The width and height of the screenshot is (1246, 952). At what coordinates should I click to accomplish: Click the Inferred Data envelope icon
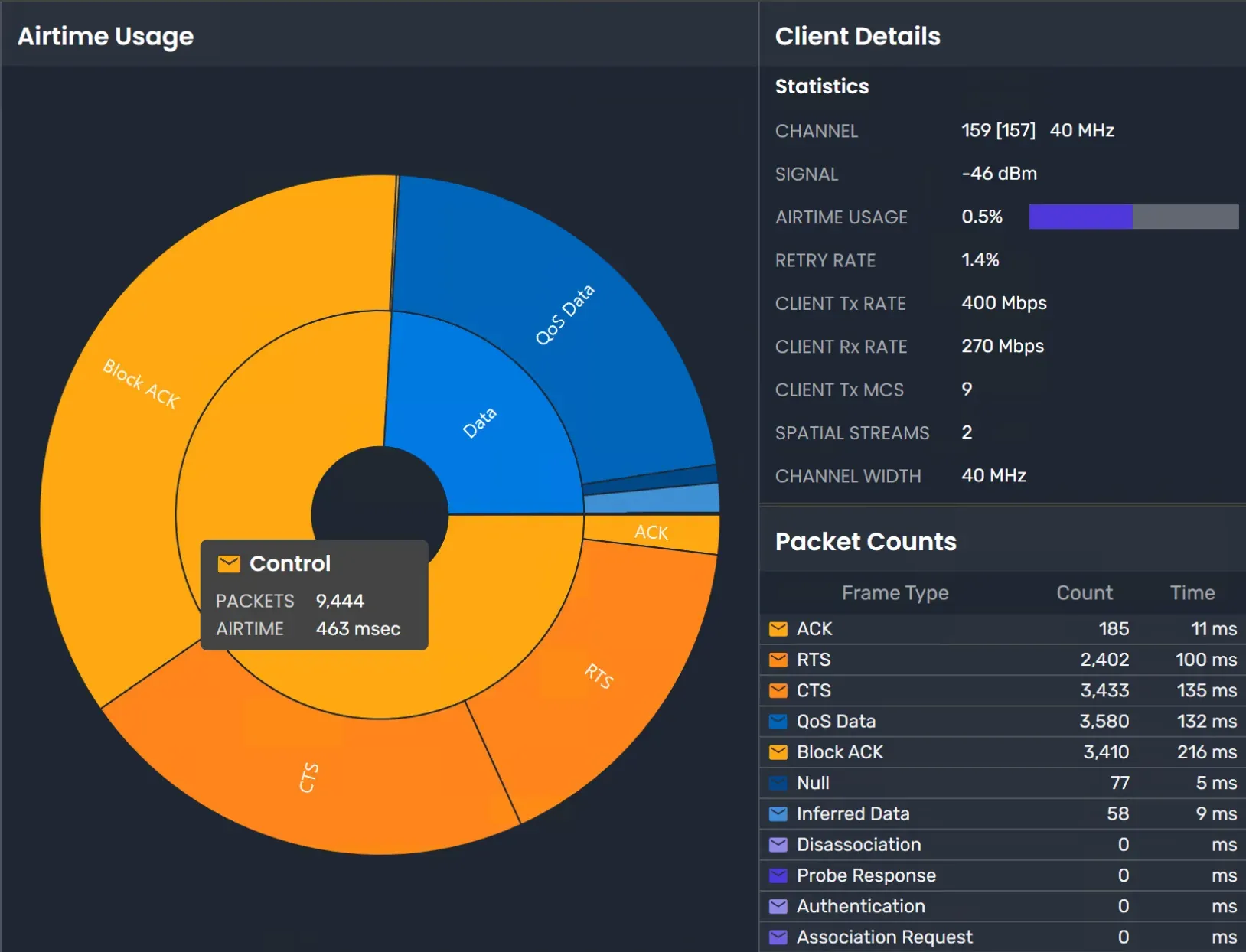pyautogui.click(x=778, y=813)
